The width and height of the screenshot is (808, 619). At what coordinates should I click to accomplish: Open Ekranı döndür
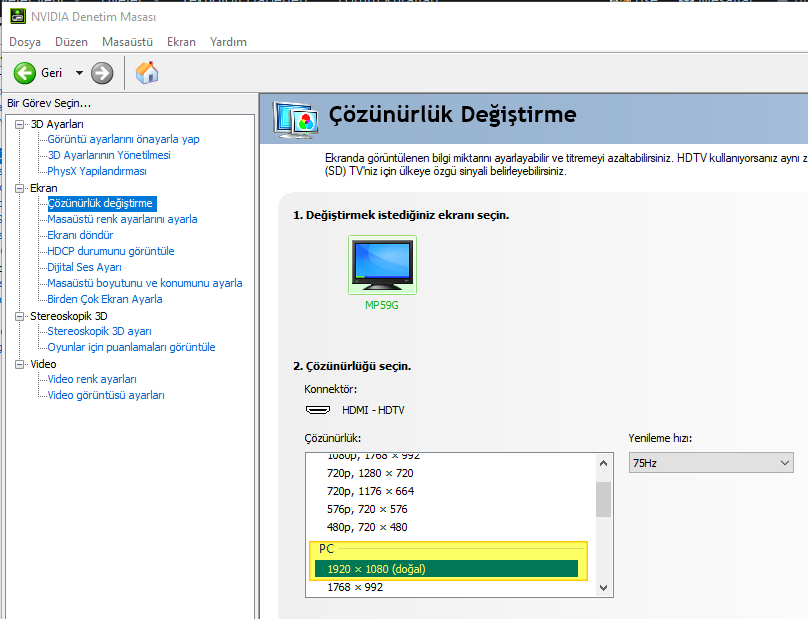point(80,235)
